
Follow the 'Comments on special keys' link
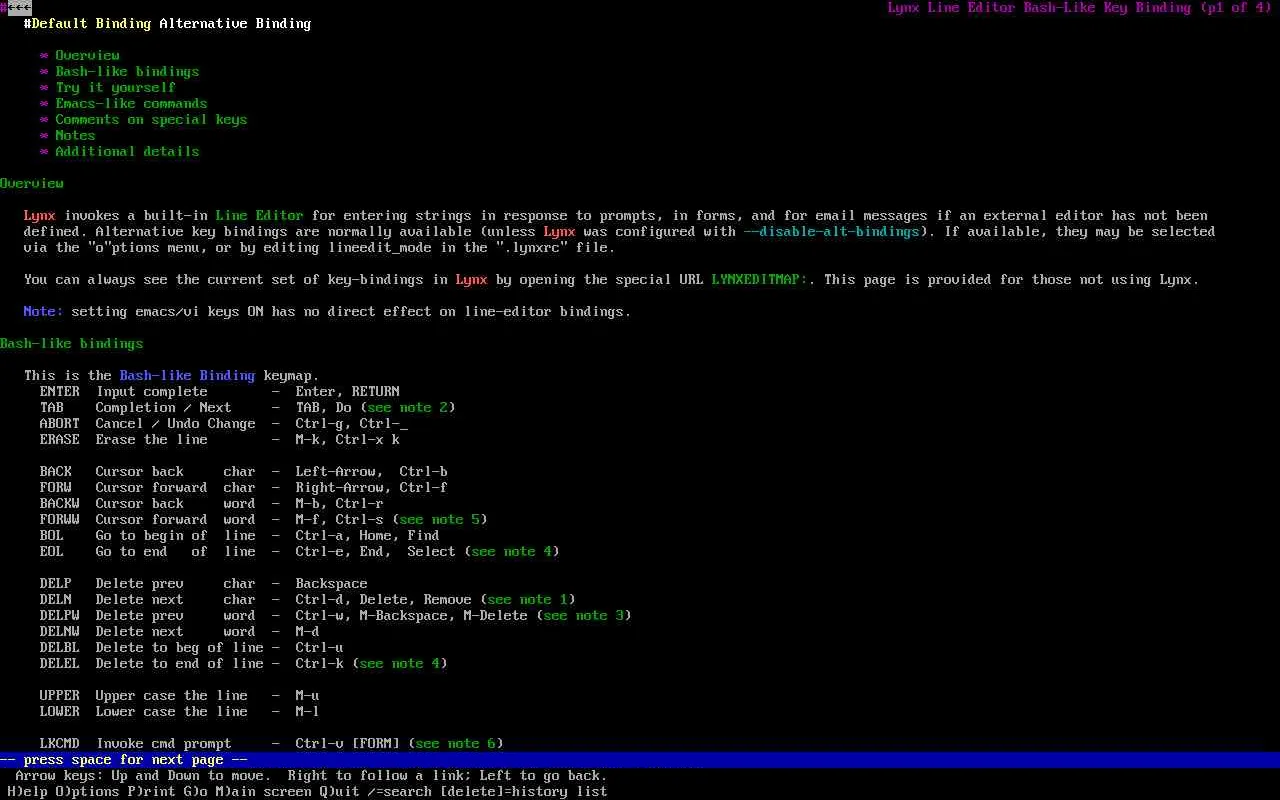pyautogui.click(x=152, y=120)
